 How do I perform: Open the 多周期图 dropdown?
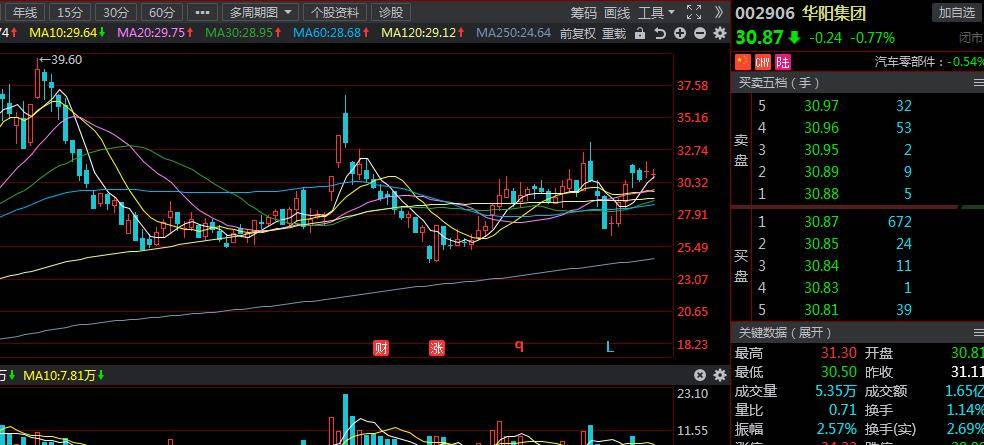point(260,12)
